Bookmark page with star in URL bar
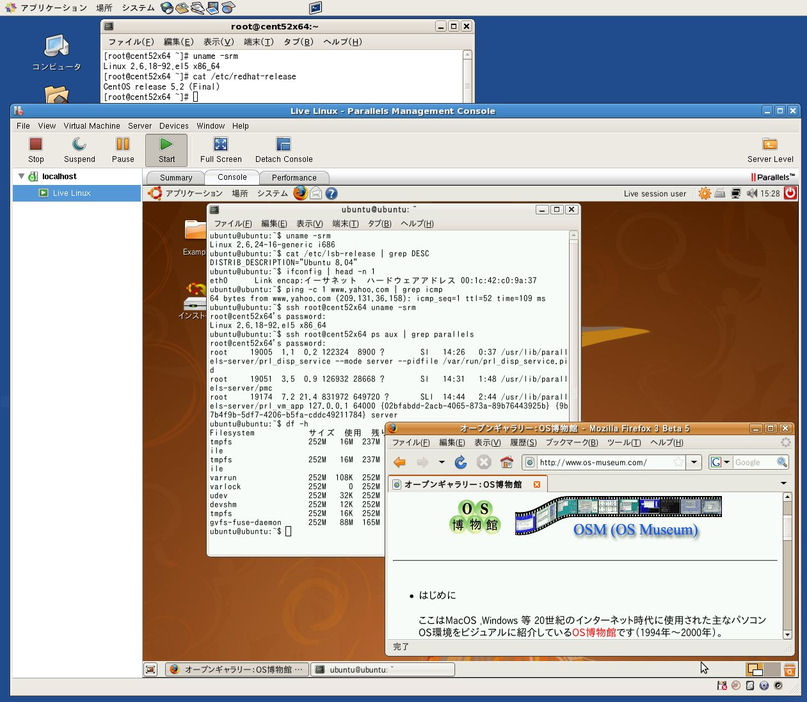 click(679, 462)
